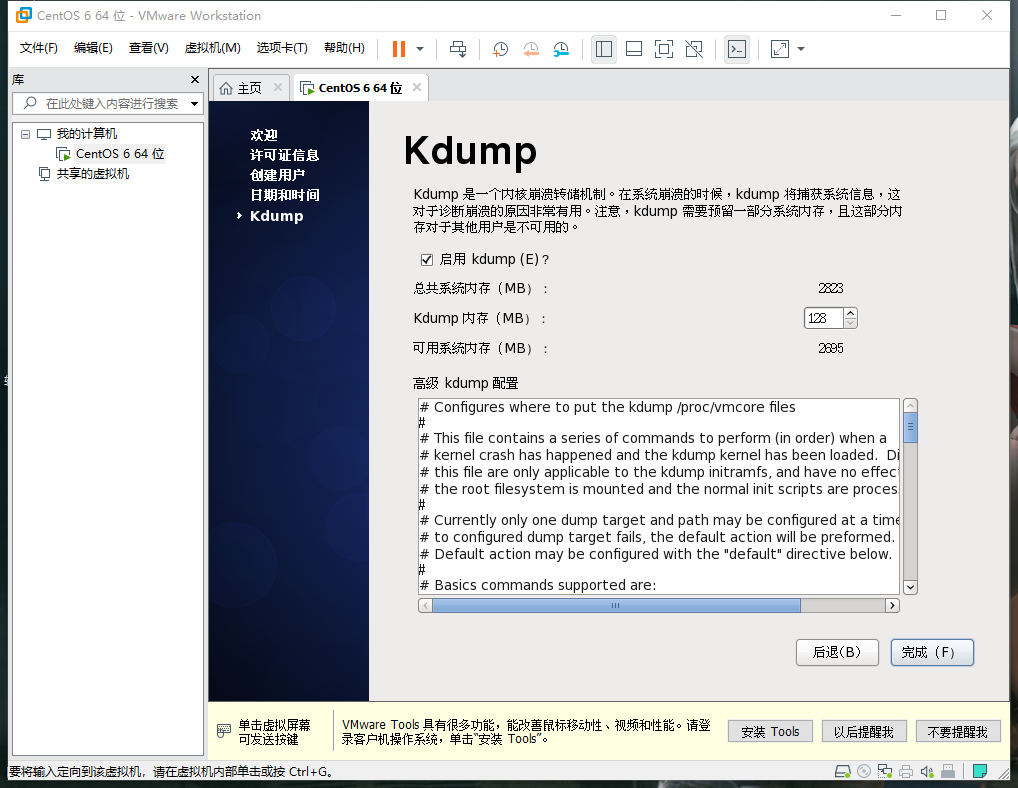Click the horizontal scrollbar left arrow

click(x=425, y=606)
